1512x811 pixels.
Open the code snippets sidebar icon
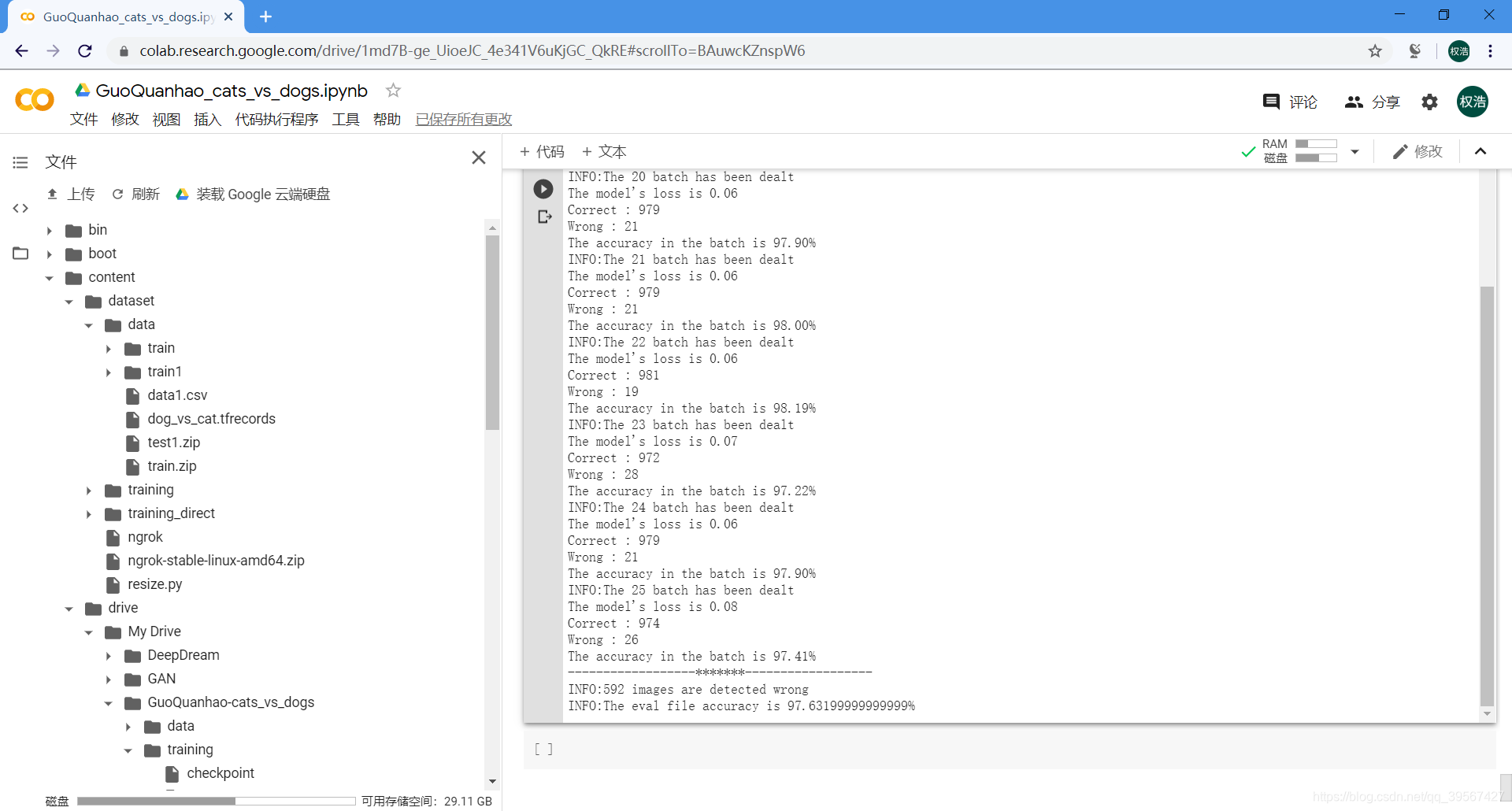[20, 208]
